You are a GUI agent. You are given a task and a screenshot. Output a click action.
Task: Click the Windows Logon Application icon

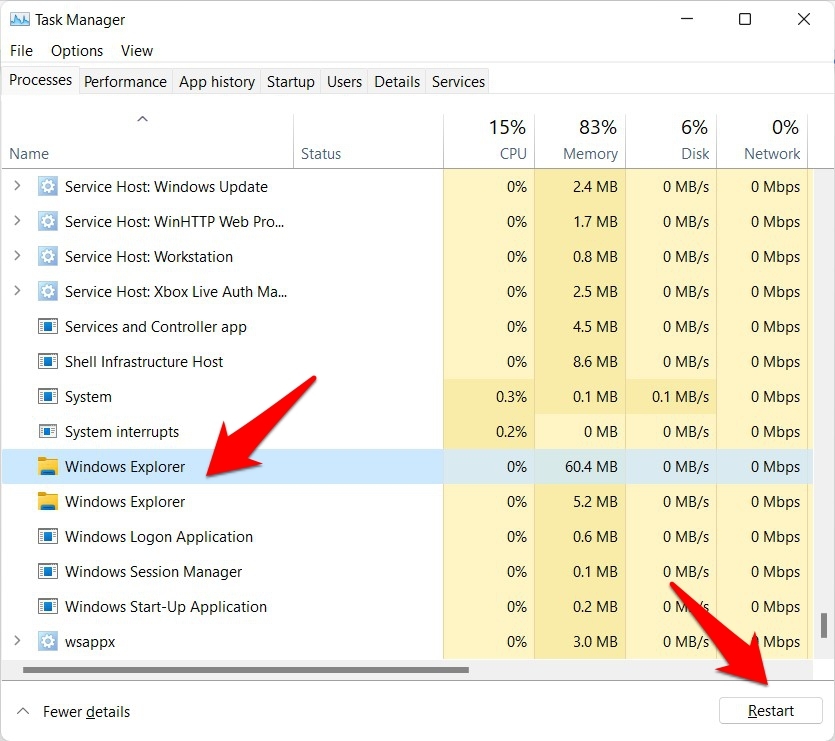48,537
